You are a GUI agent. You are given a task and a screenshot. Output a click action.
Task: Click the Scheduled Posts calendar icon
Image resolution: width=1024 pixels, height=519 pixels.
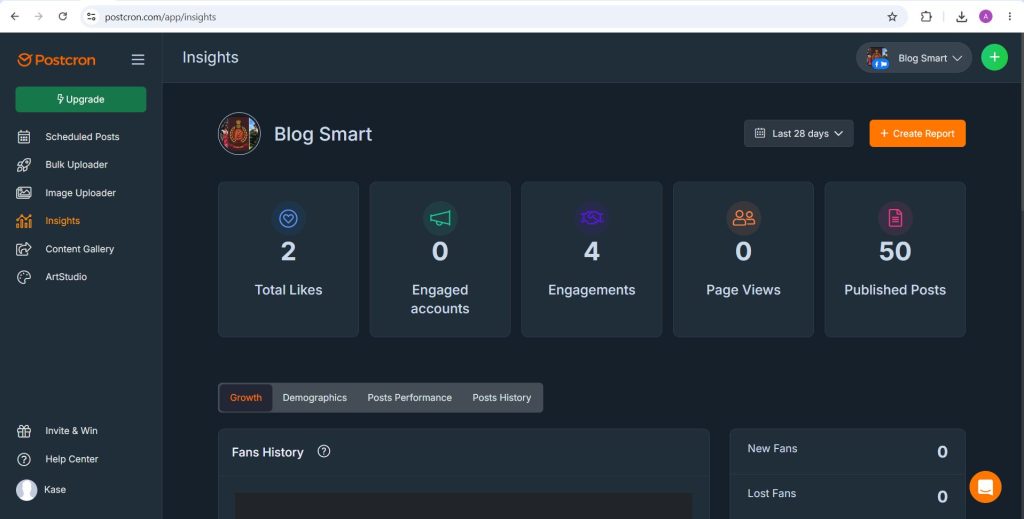coord(24,136)
